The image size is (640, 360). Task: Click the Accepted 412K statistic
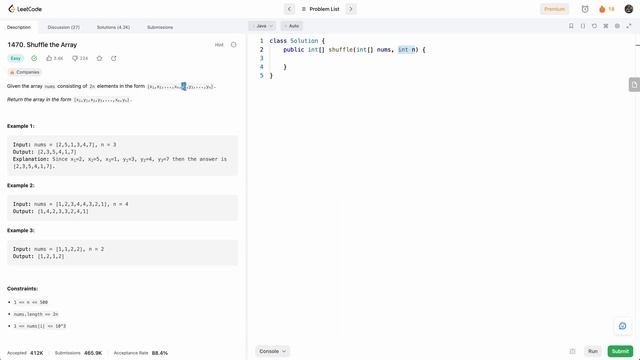pyautogui.click(x=25, y=353)
